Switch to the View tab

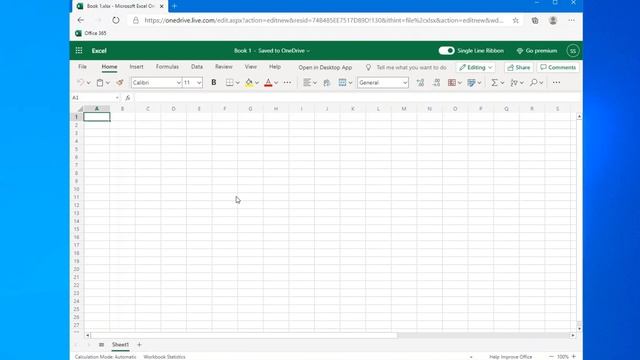coord(251,67)
